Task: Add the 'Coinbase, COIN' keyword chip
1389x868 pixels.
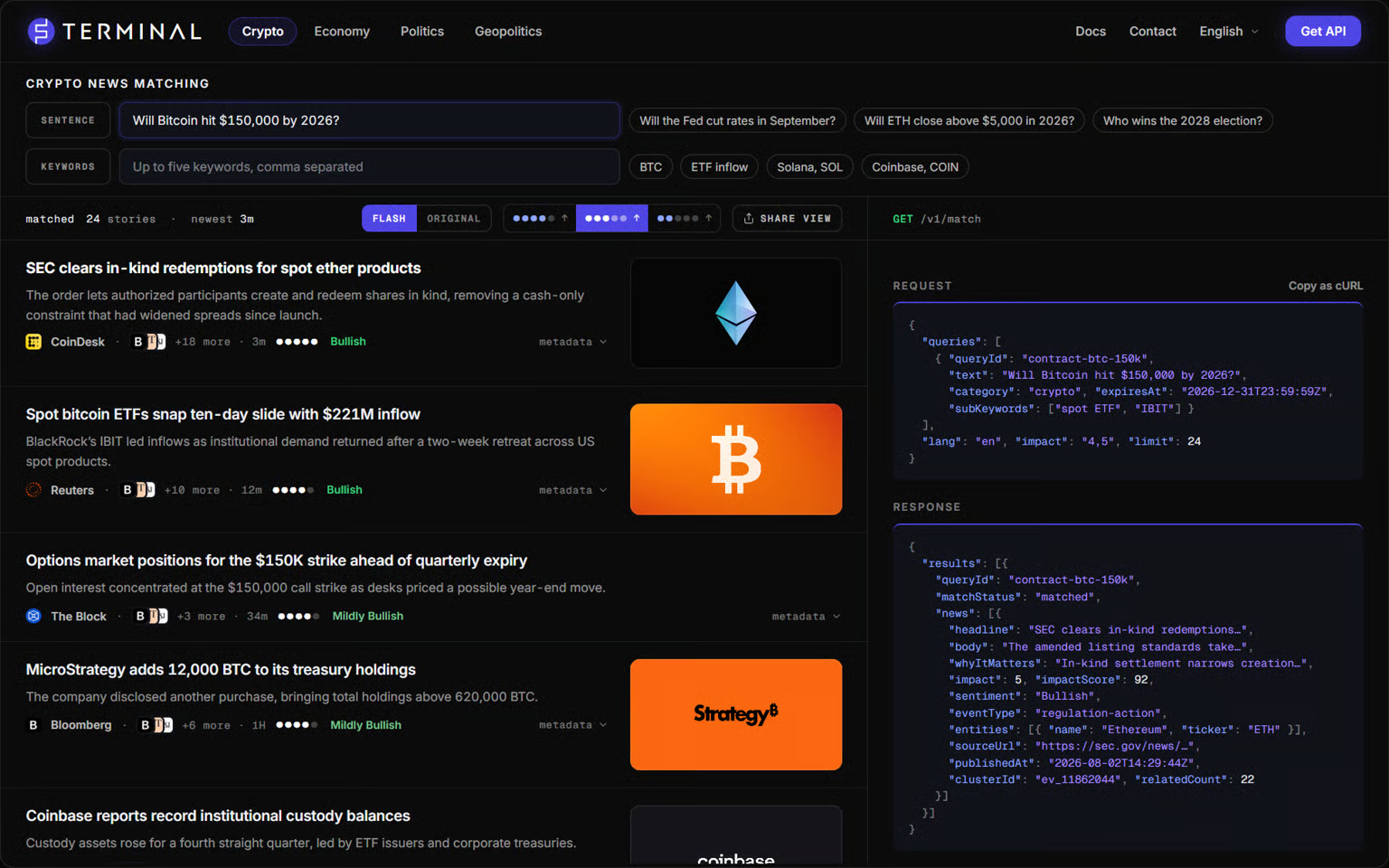Action: point(915,167)
